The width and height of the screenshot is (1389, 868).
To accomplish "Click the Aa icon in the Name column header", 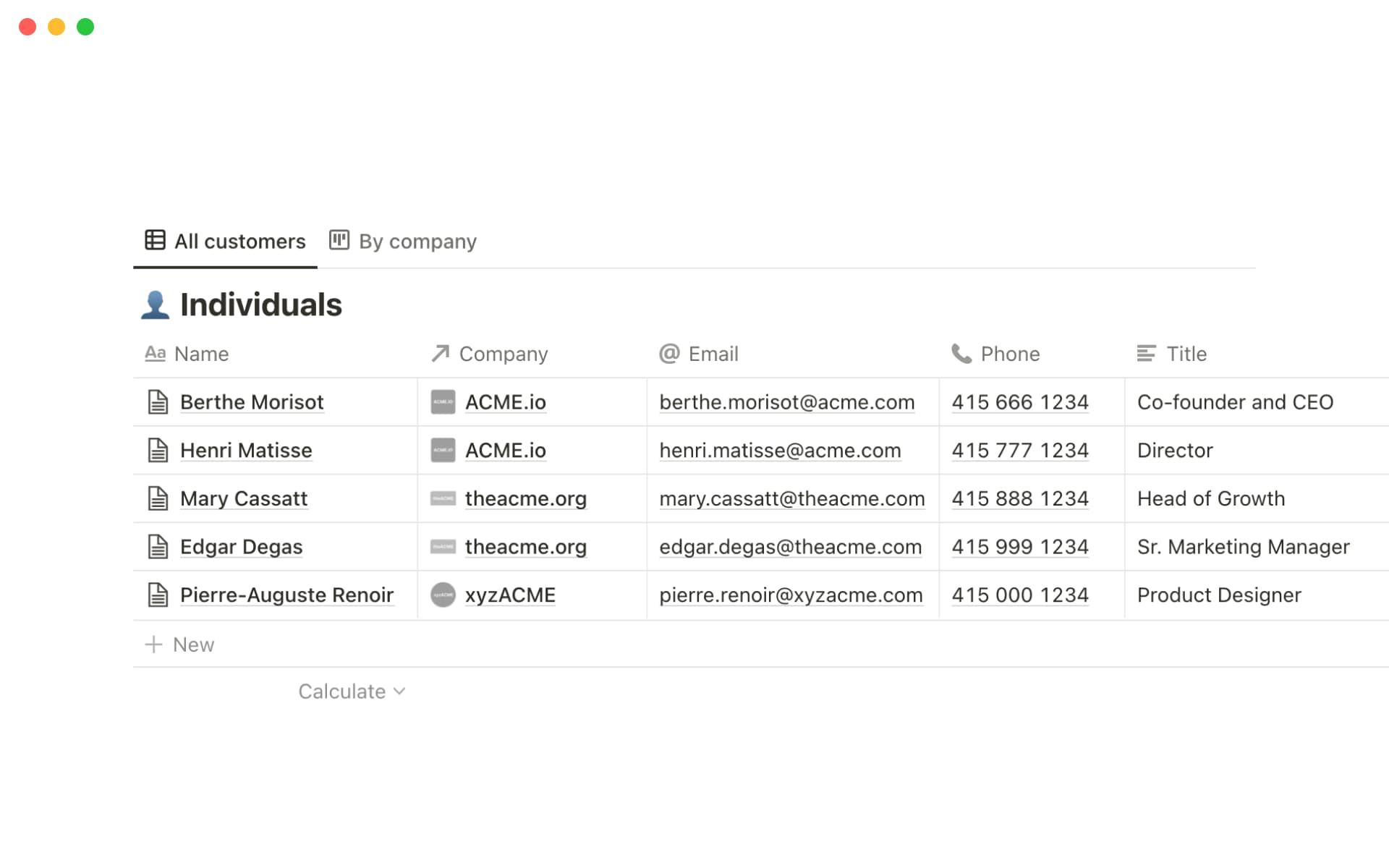I will coord(156,354).
